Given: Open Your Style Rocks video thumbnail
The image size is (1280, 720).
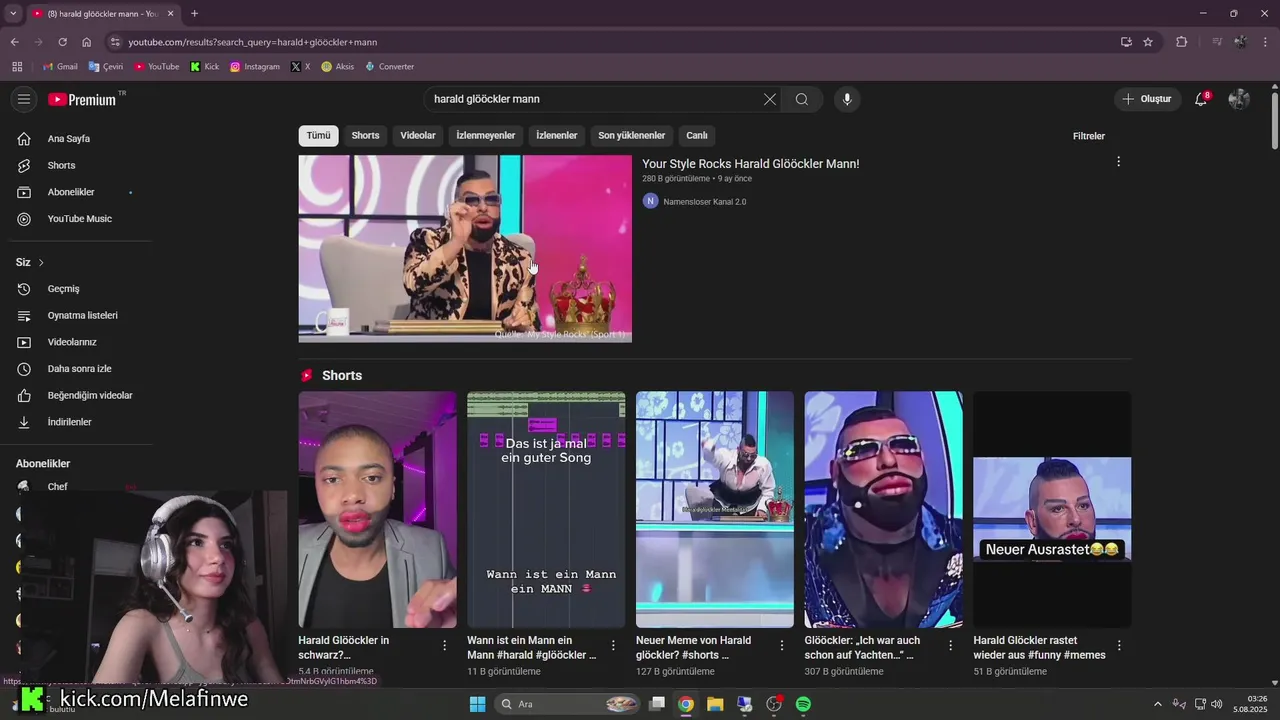Looking at the screenshot, I should click(465, 248).
